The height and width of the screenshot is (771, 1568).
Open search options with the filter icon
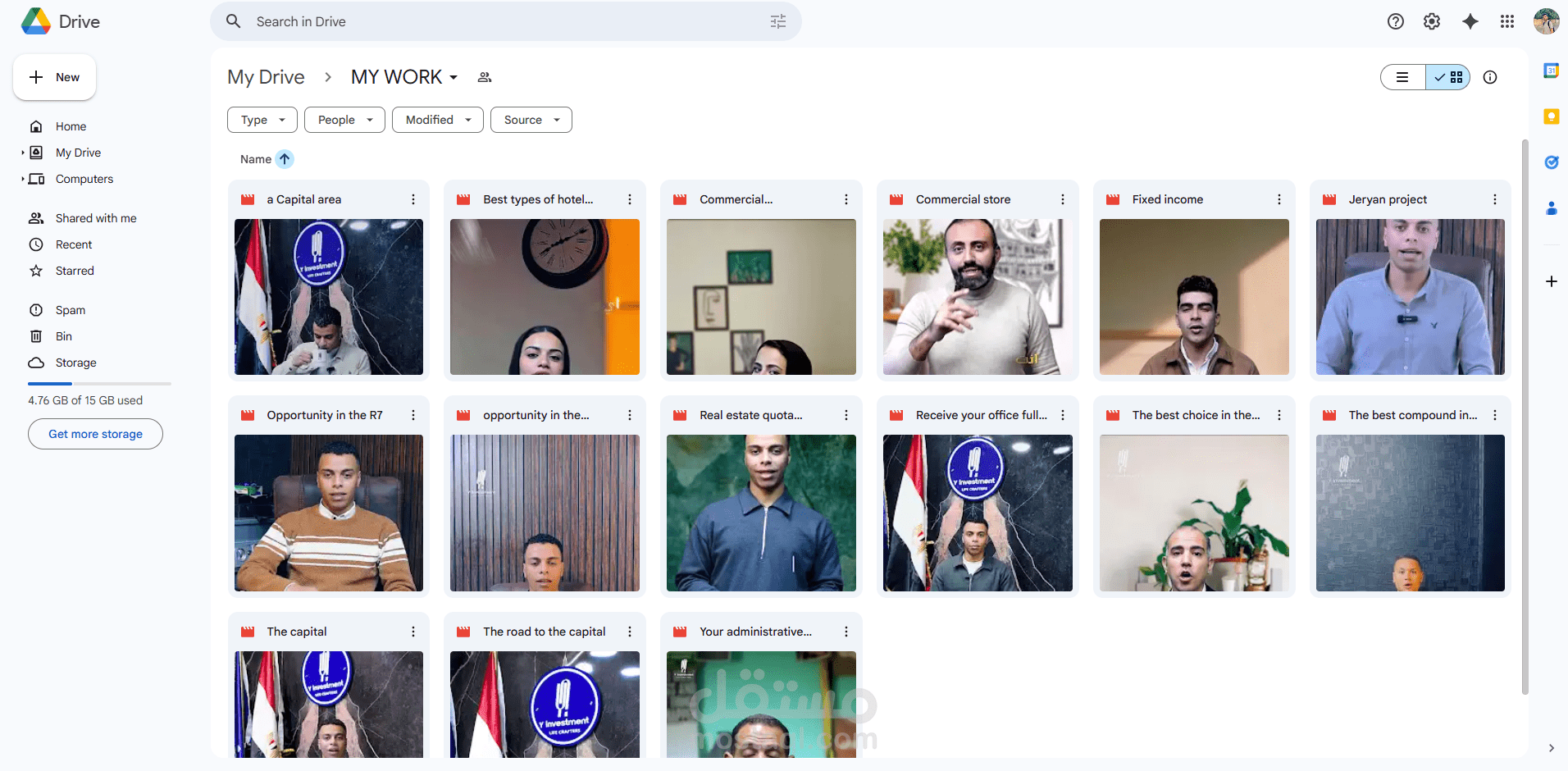click(x=777, y=21)
